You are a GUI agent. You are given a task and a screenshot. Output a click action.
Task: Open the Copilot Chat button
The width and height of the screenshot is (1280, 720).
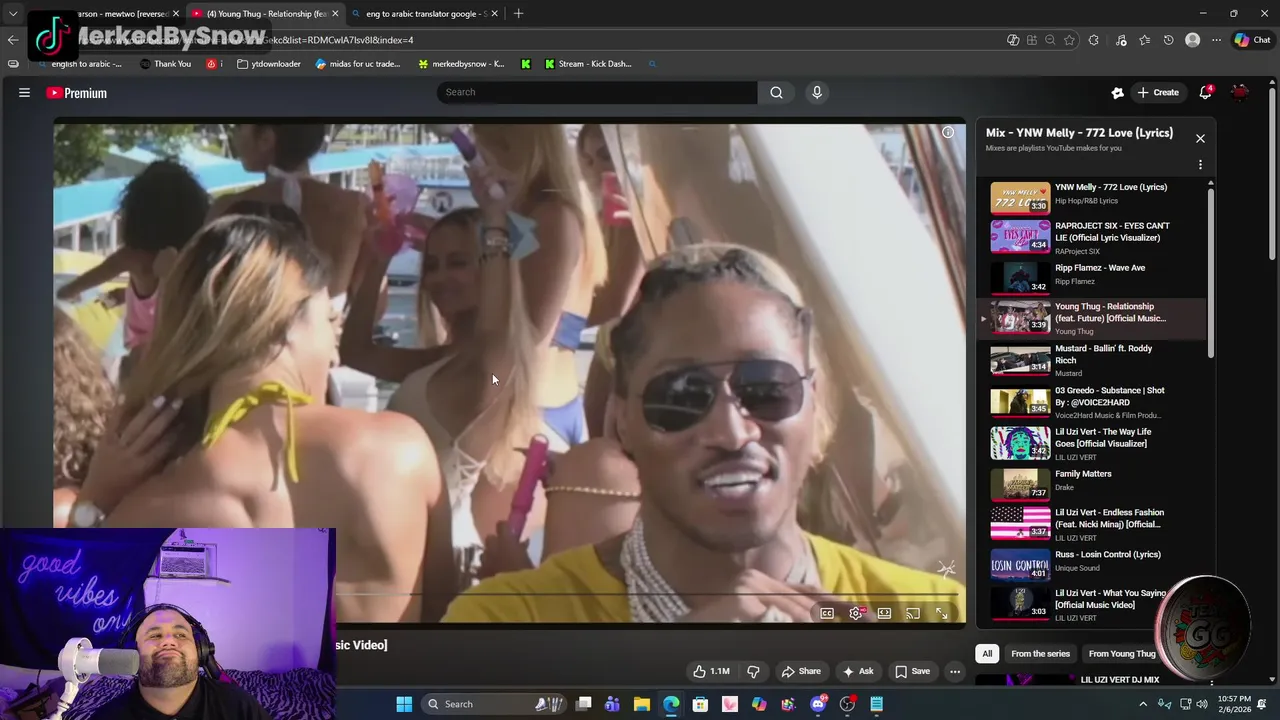pyautogui.click(x=1251, y=40)
